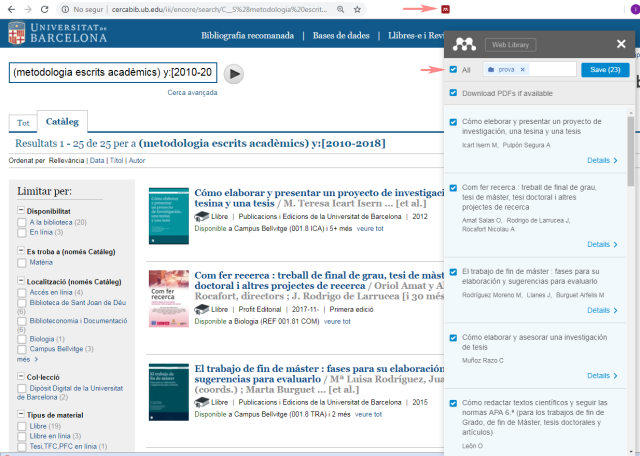Expand Details for 'Cómo elaborar y presentar' reference
The image size is (640, 456).
coord(602,160)
